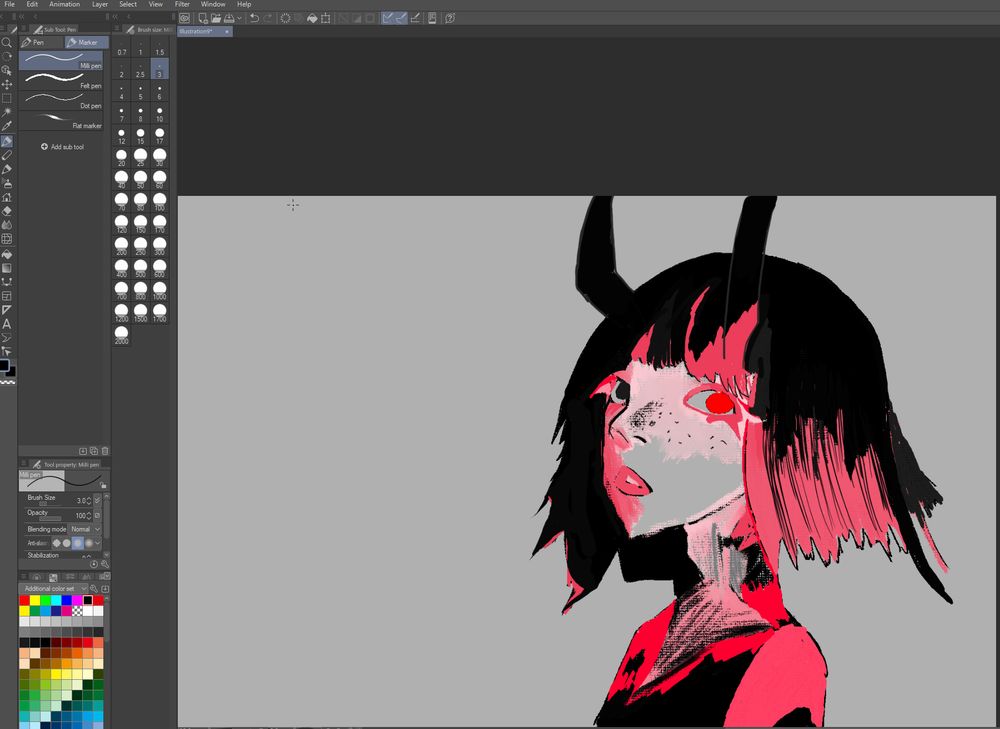Click the New file icon in the command bar
This screenshot has width=1000, height=729.
(203, 18)
